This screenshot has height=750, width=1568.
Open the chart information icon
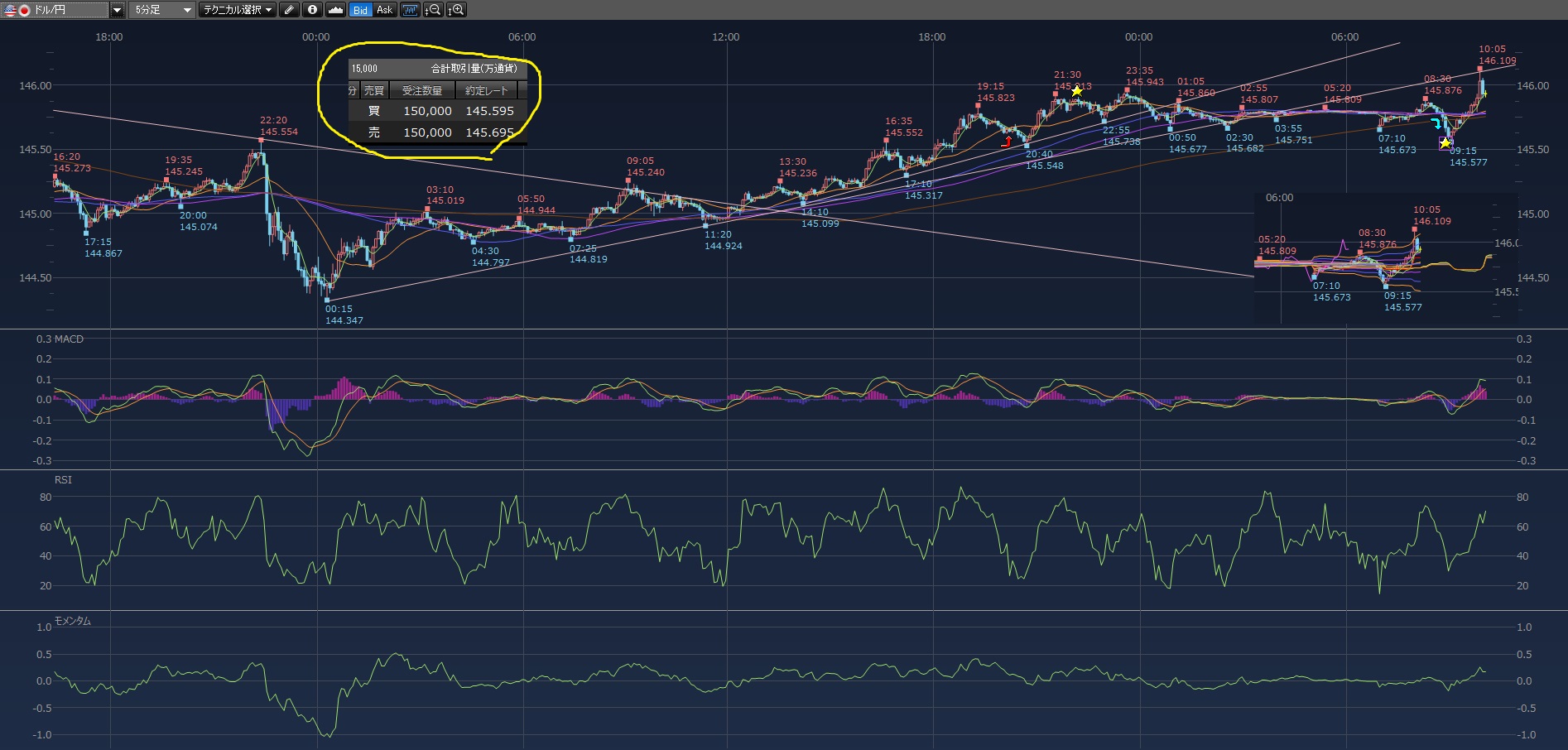point(312,10)
